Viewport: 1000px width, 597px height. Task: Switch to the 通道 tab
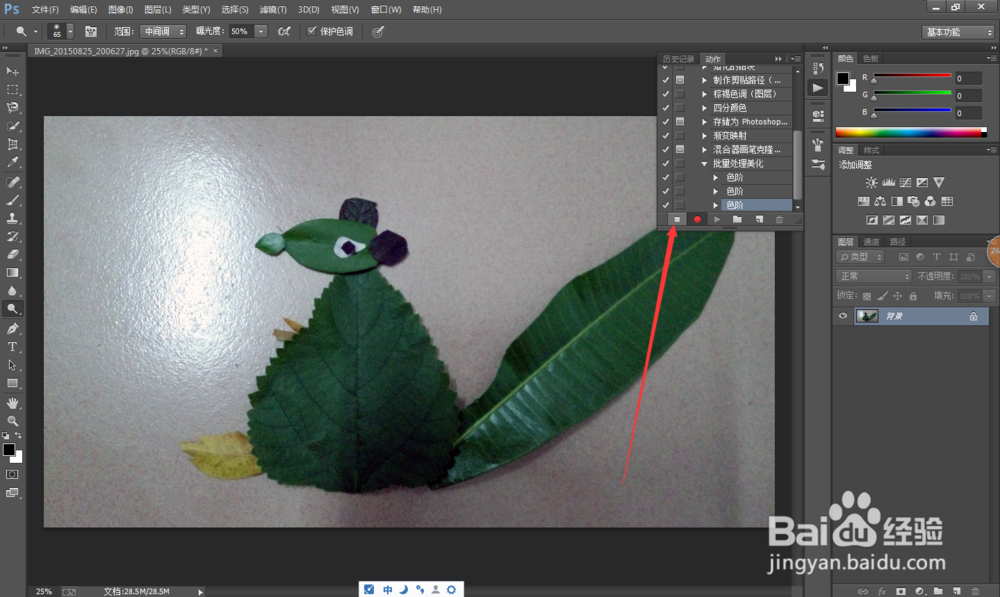871,242
